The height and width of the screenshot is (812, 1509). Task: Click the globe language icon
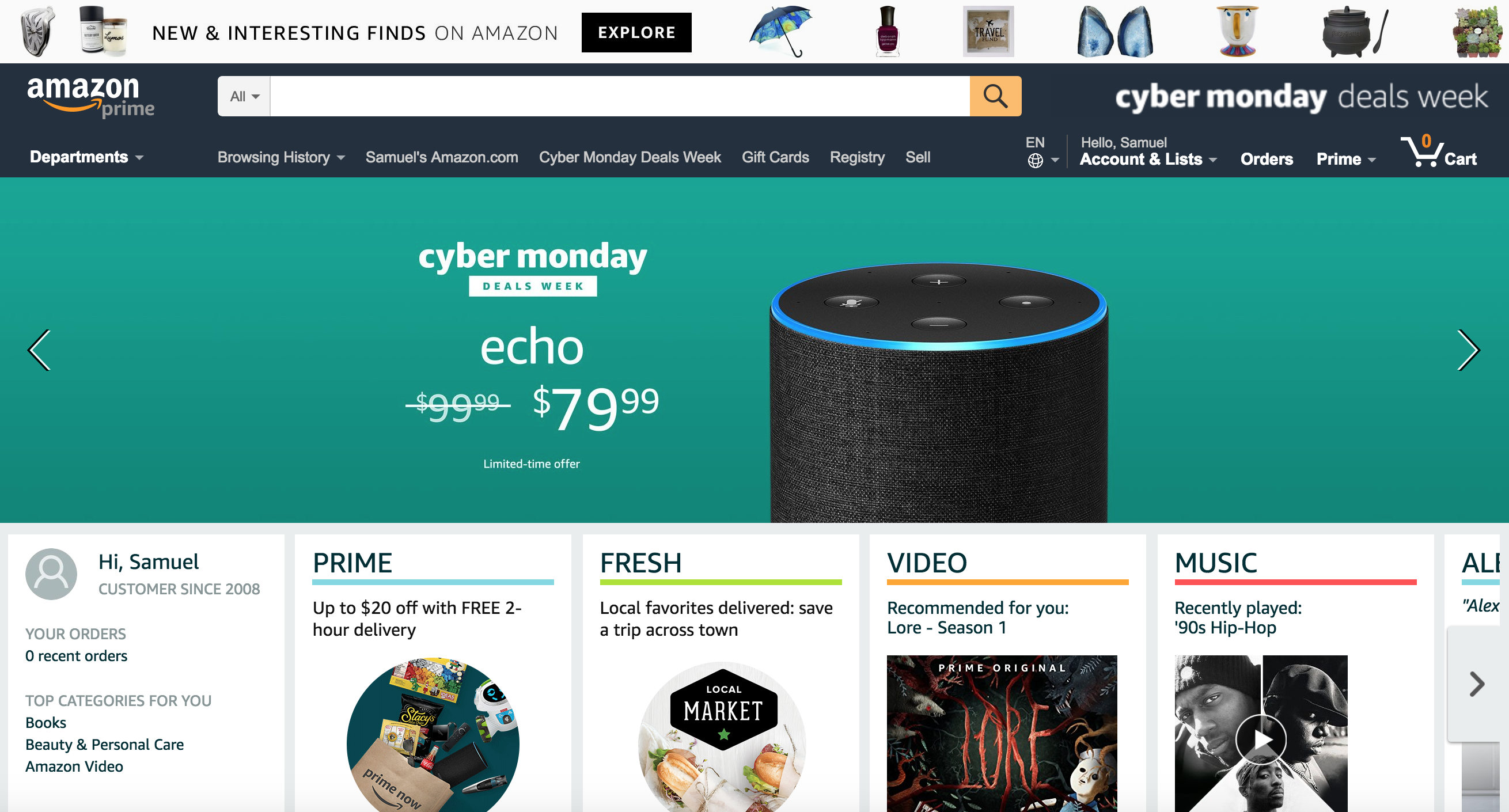(x=1035, y=161)
